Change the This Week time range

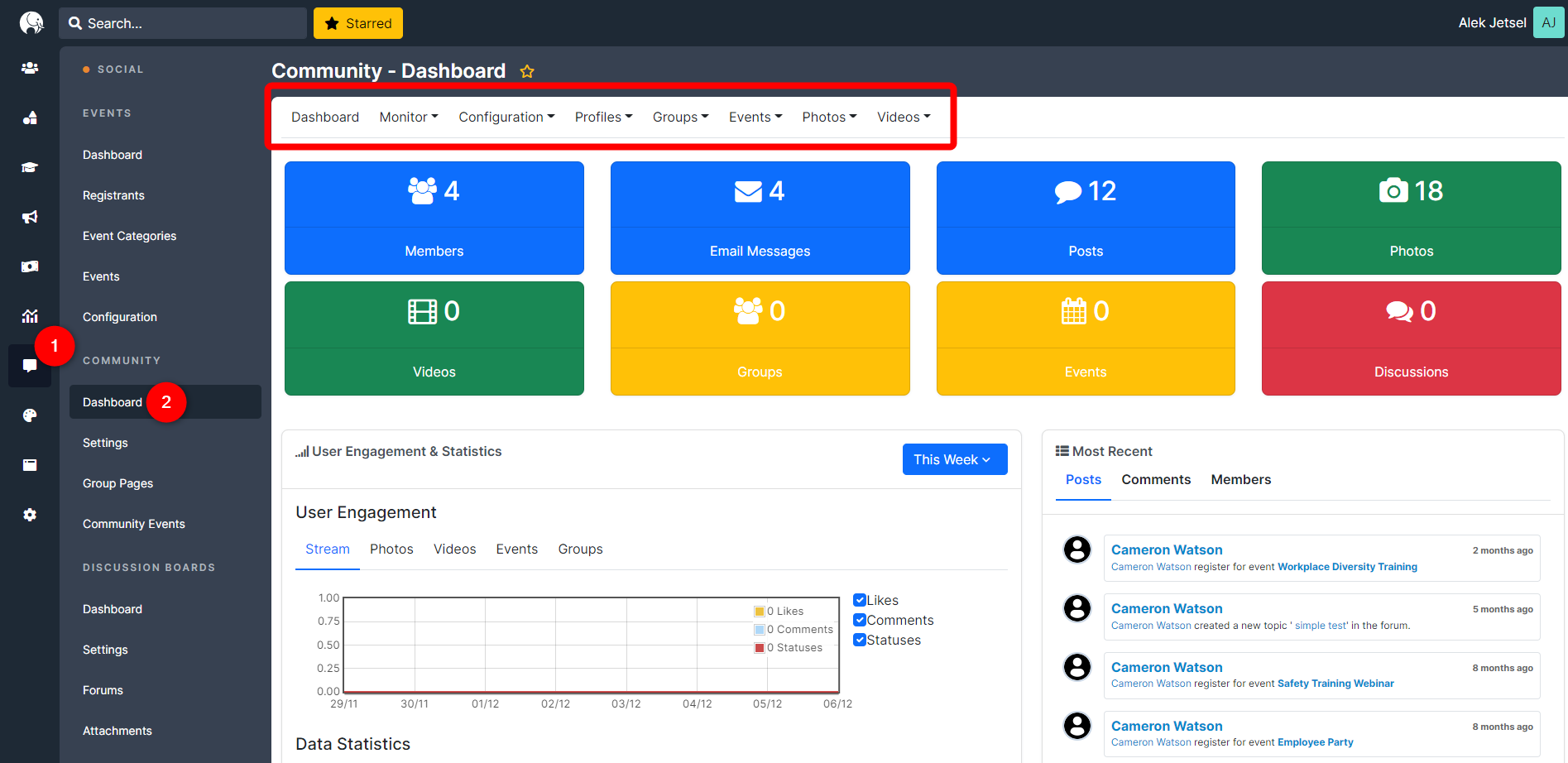click(954, 458)
